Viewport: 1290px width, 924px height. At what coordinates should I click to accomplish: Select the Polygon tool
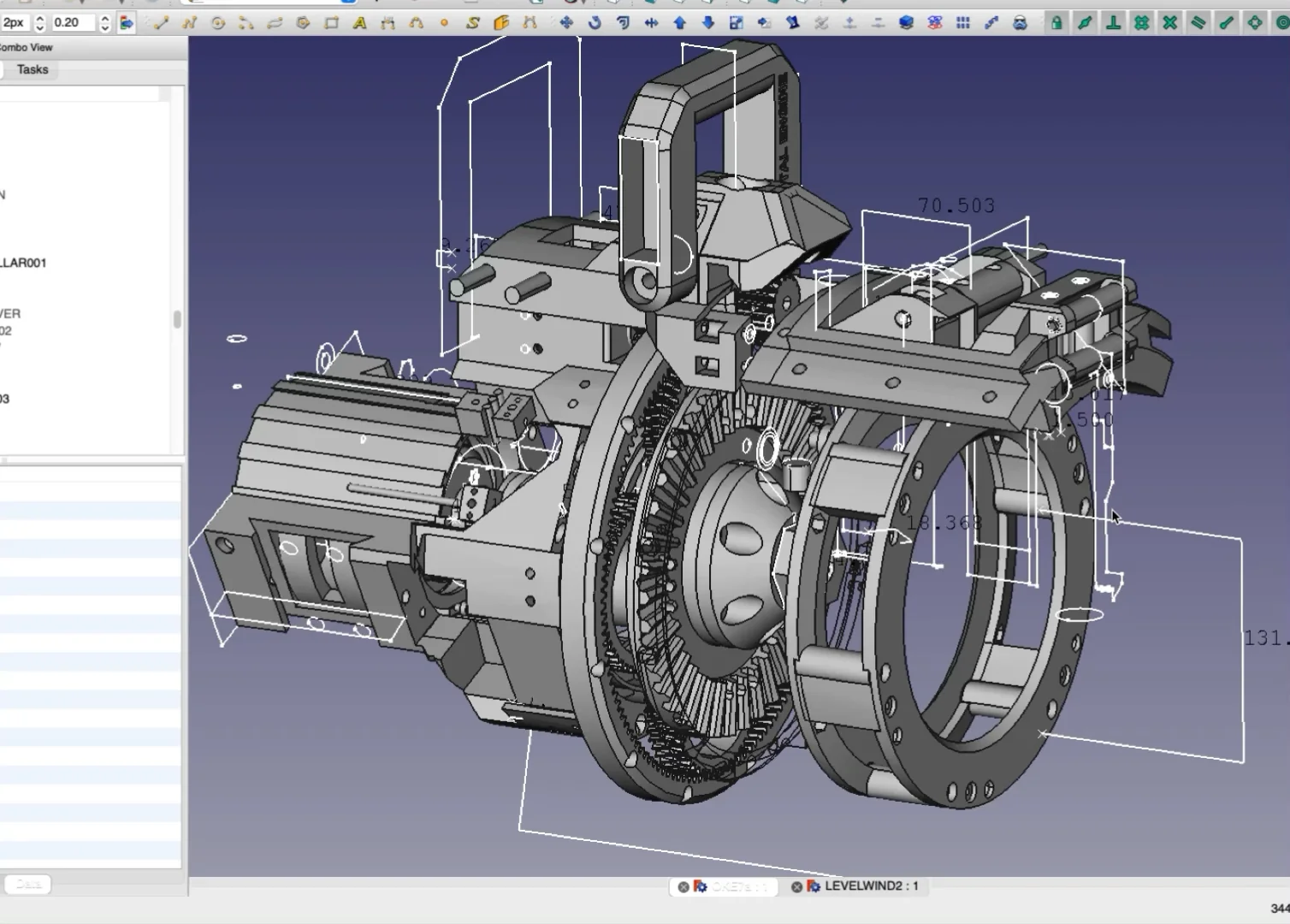[302, 22]
